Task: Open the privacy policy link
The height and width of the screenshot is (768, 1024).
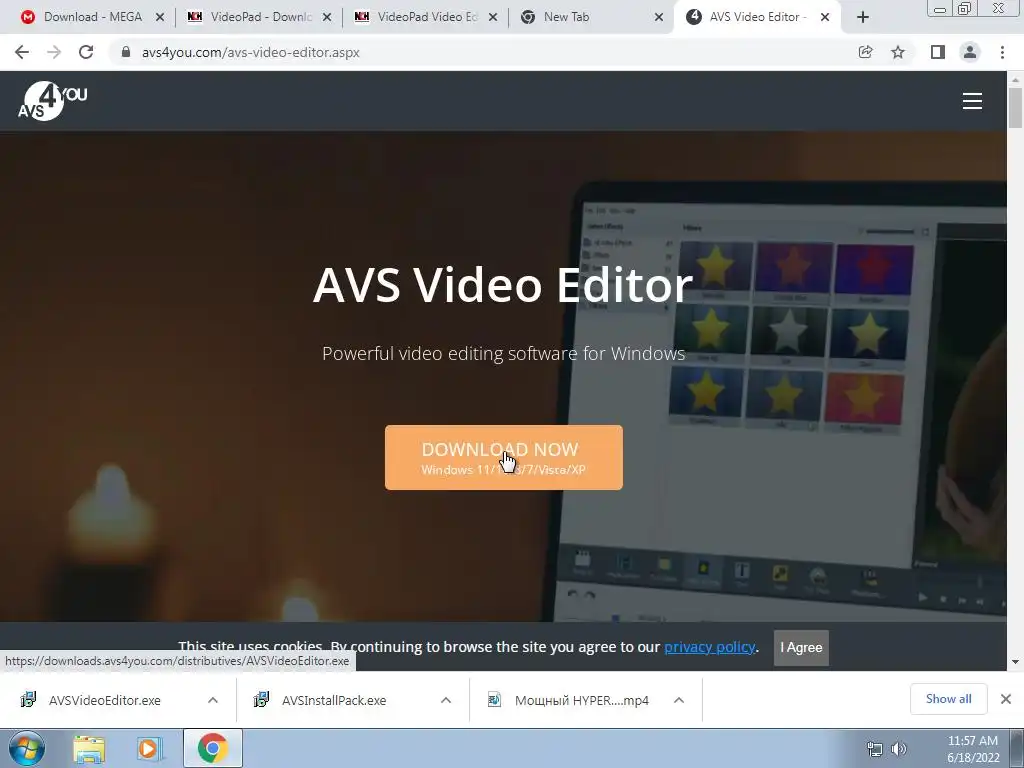Action: click(x=709, y=647)
